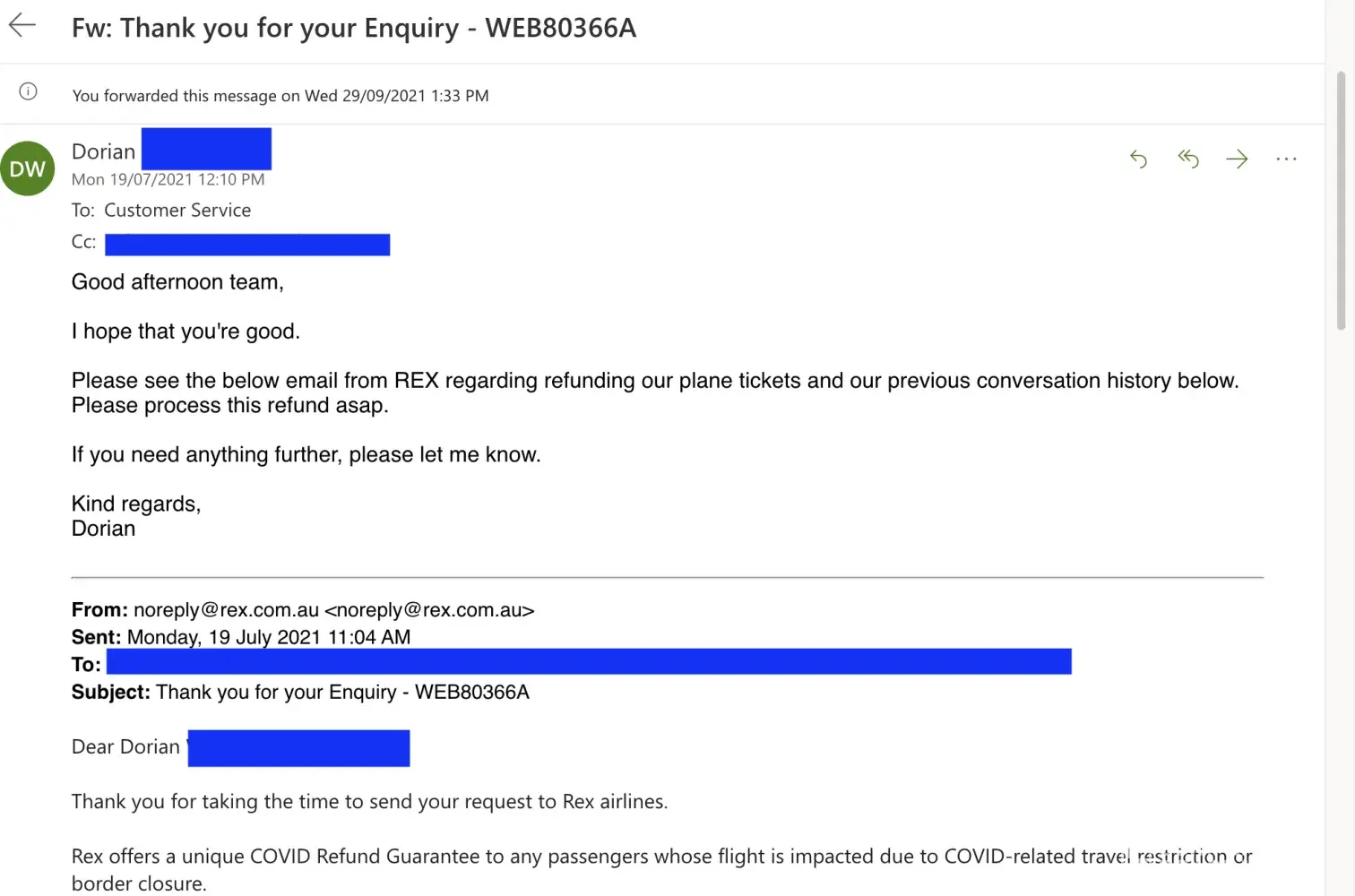Click the quoted Subject line text

342,692
